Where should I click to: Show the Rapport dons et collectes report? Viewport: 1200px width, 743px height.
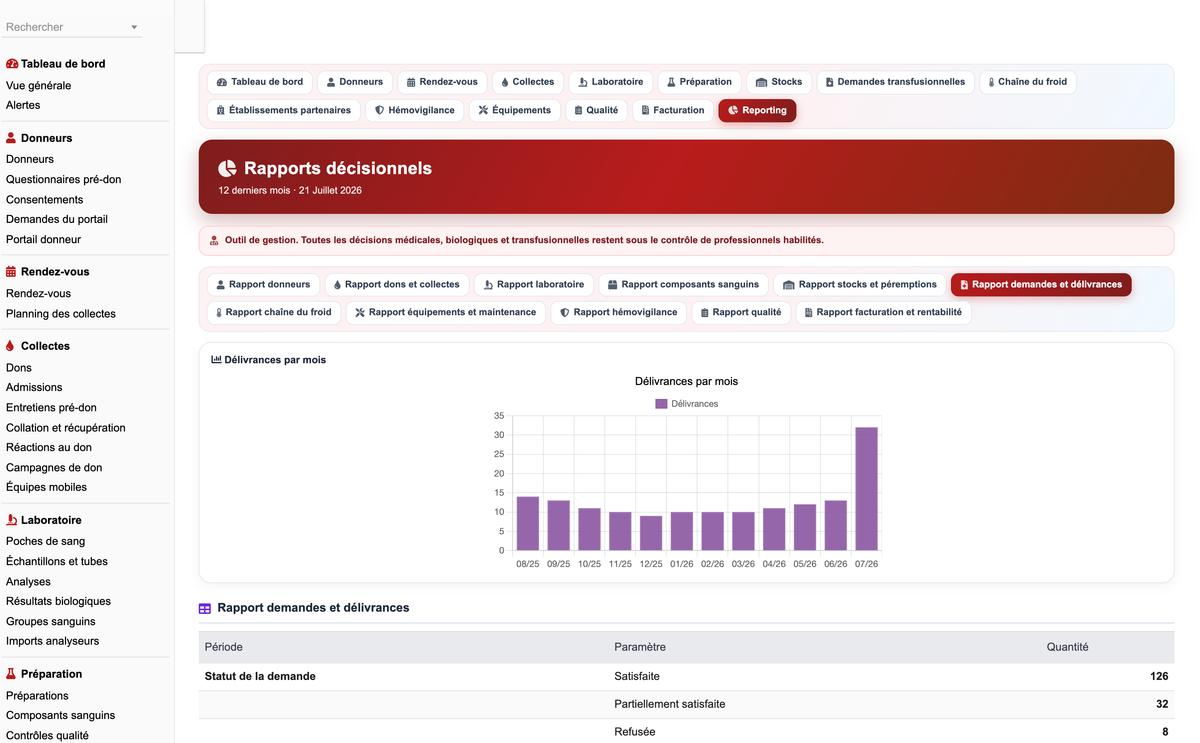tap(396, 284)
